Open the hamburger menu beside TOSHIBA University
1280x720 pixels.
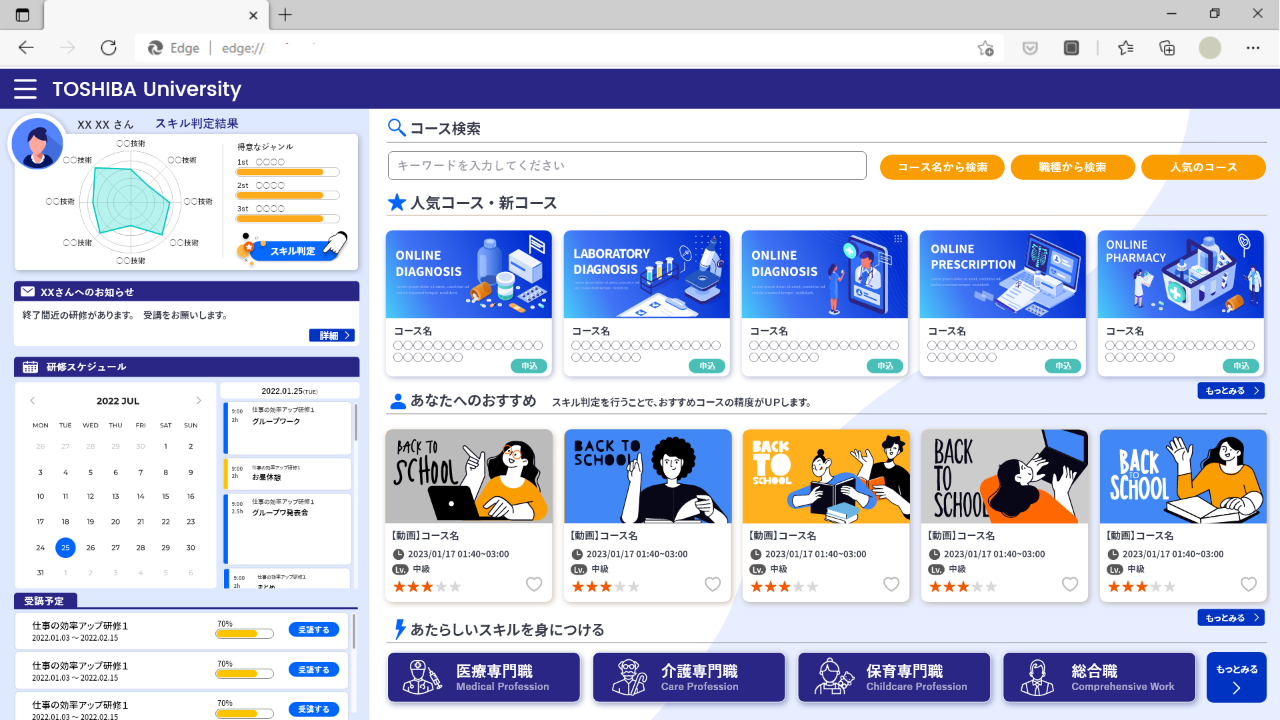(x=25, y=89)
